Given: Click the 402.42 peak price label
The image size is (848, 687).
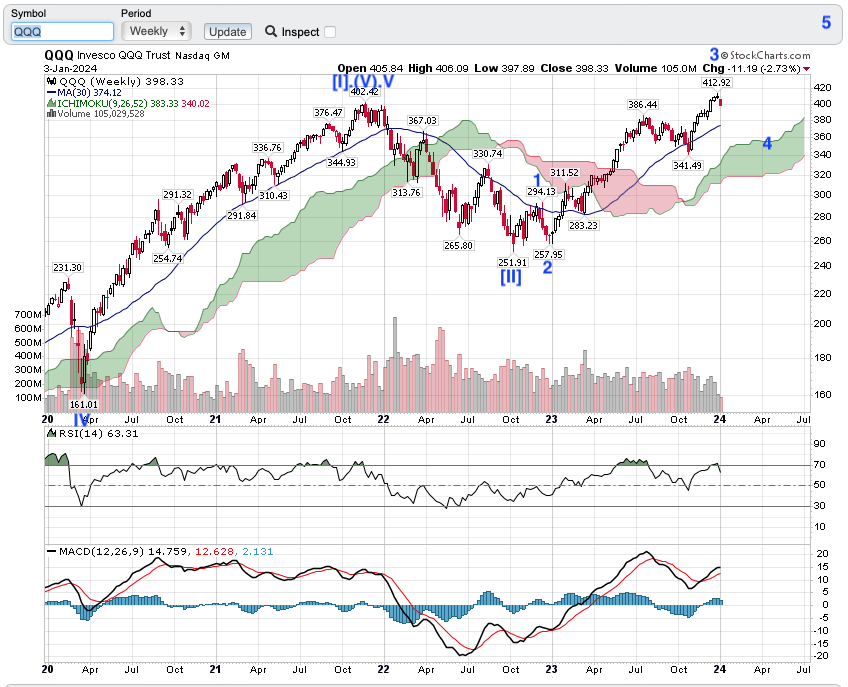Looking at the screenshot, I should click(365, 91).
